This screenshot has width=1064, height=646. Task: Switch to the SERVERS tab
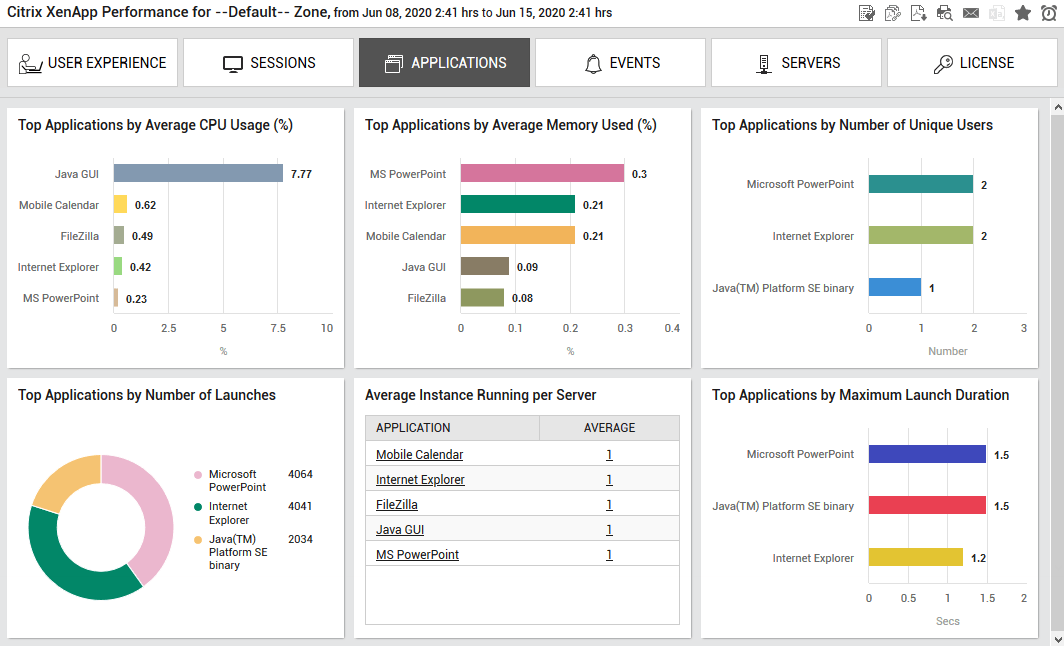click(x=796, y=62)
